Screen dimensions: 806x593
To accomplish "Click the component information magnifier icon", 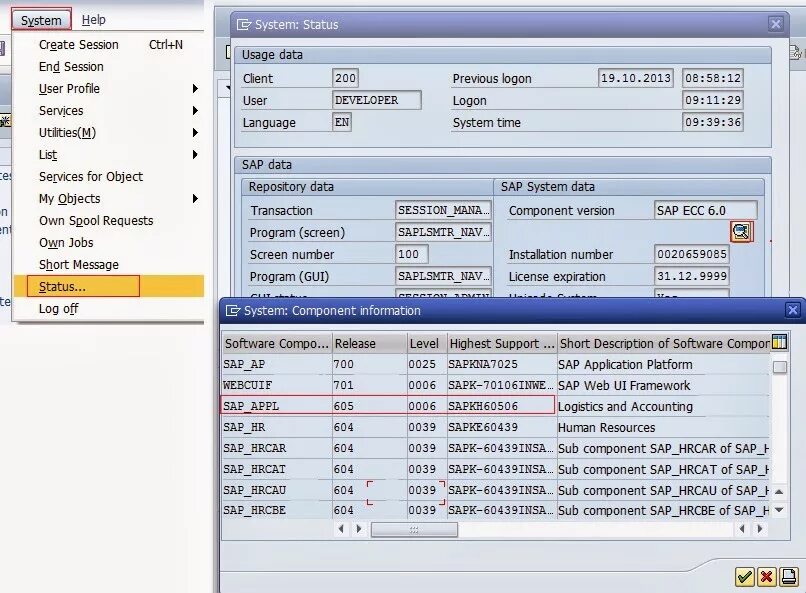I will point(741,232).
